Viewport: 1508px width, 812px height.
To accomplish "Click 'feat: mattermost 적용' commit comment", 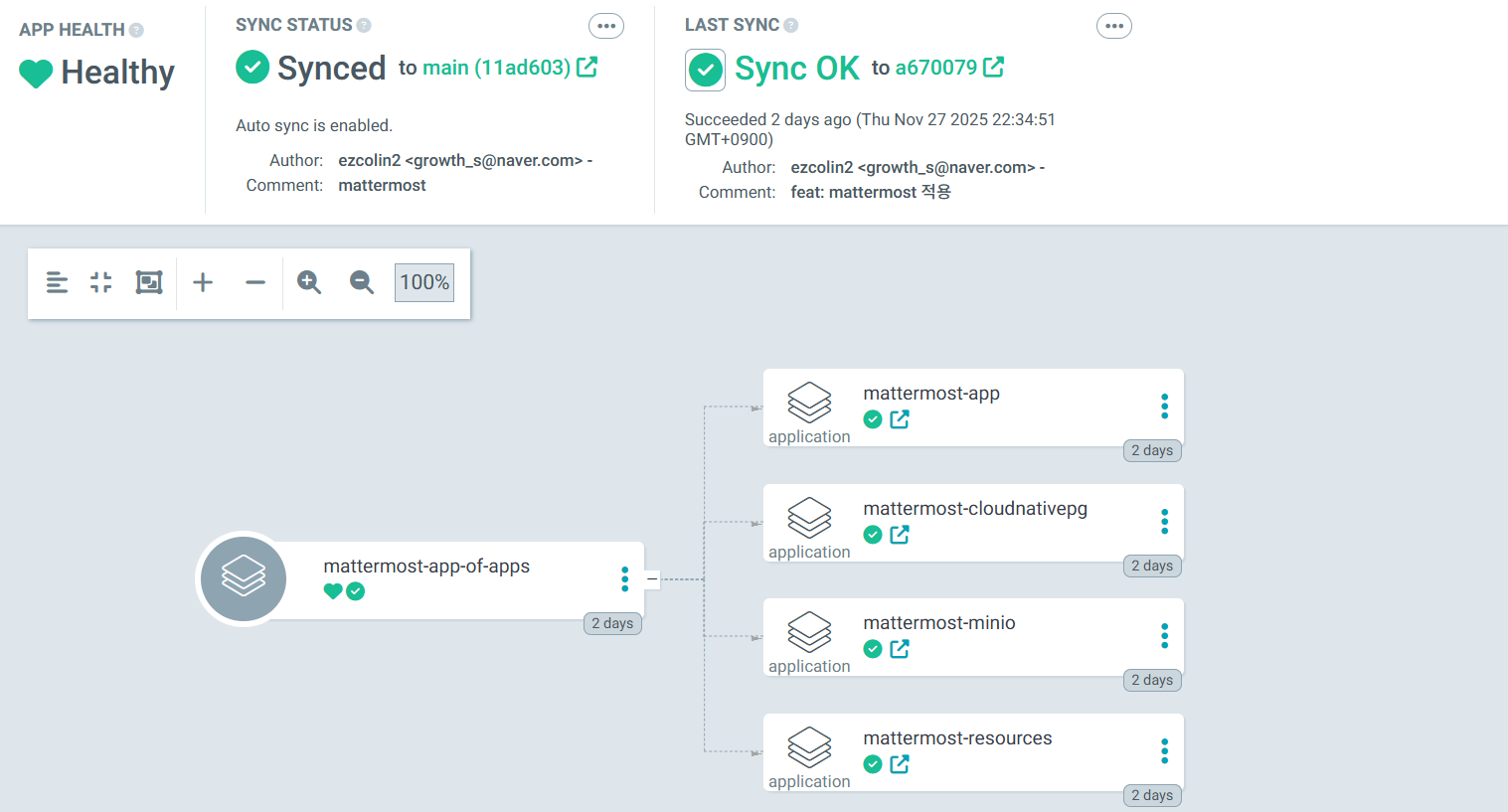I will coord(871,192).
